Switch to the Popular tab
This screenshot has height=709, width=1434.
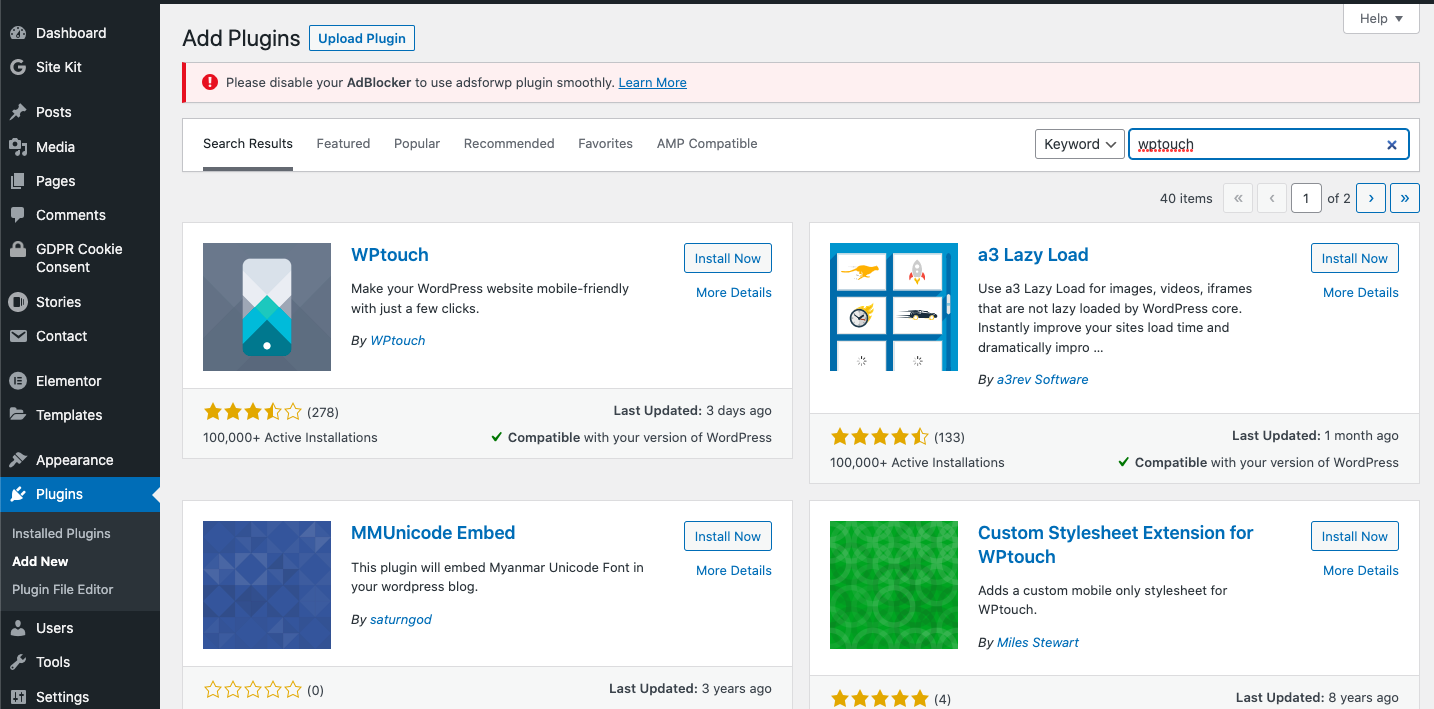tap(417, 144)
